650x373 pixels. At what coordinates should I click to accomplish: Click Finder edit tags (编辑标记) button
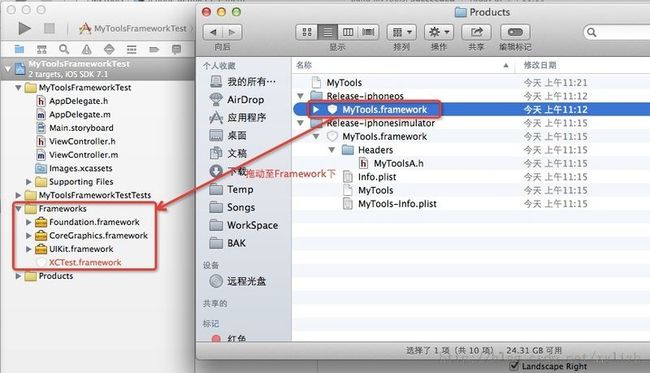[x=515, y=32]
